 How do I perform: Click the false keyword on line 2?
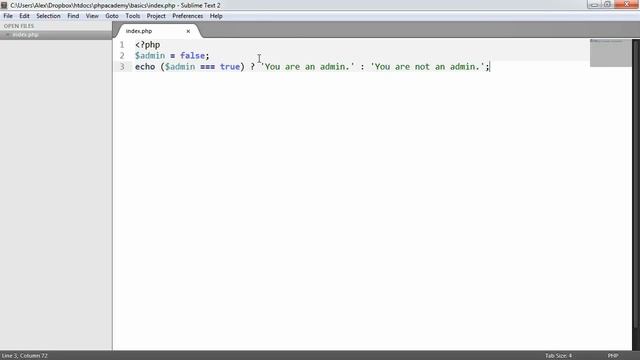point(192,56)
